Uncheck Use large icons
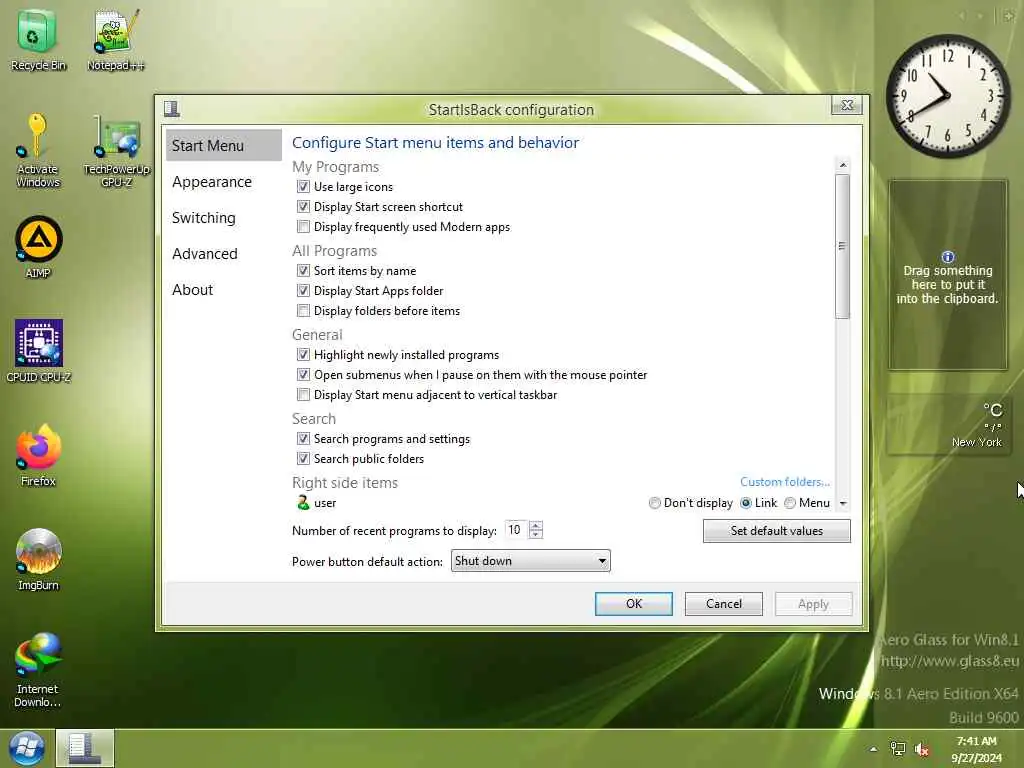This screenshot has height=768, width=1024. click(x=303, y=186)
